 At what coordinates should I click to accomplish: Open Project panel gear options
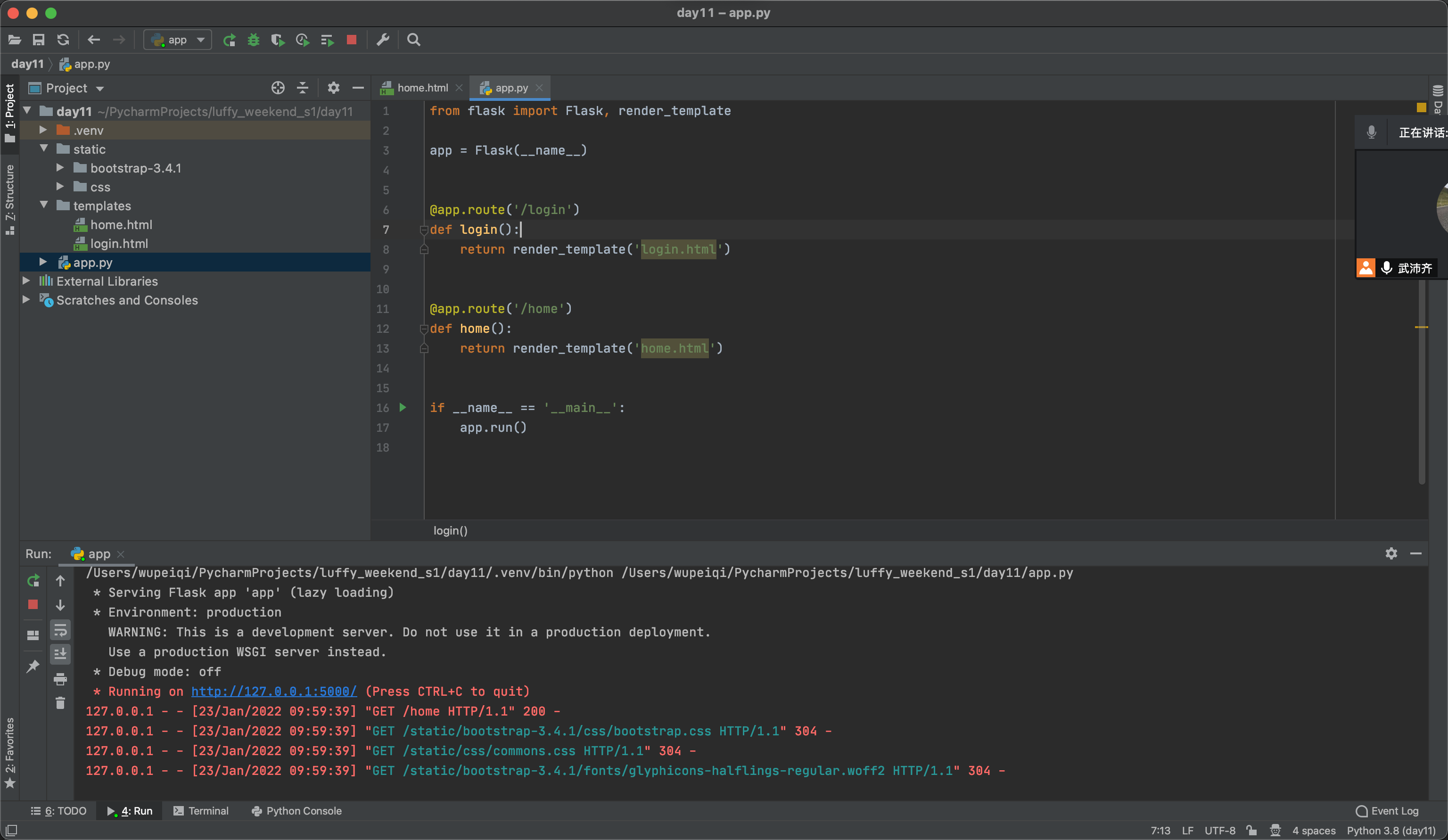point(333,88)
